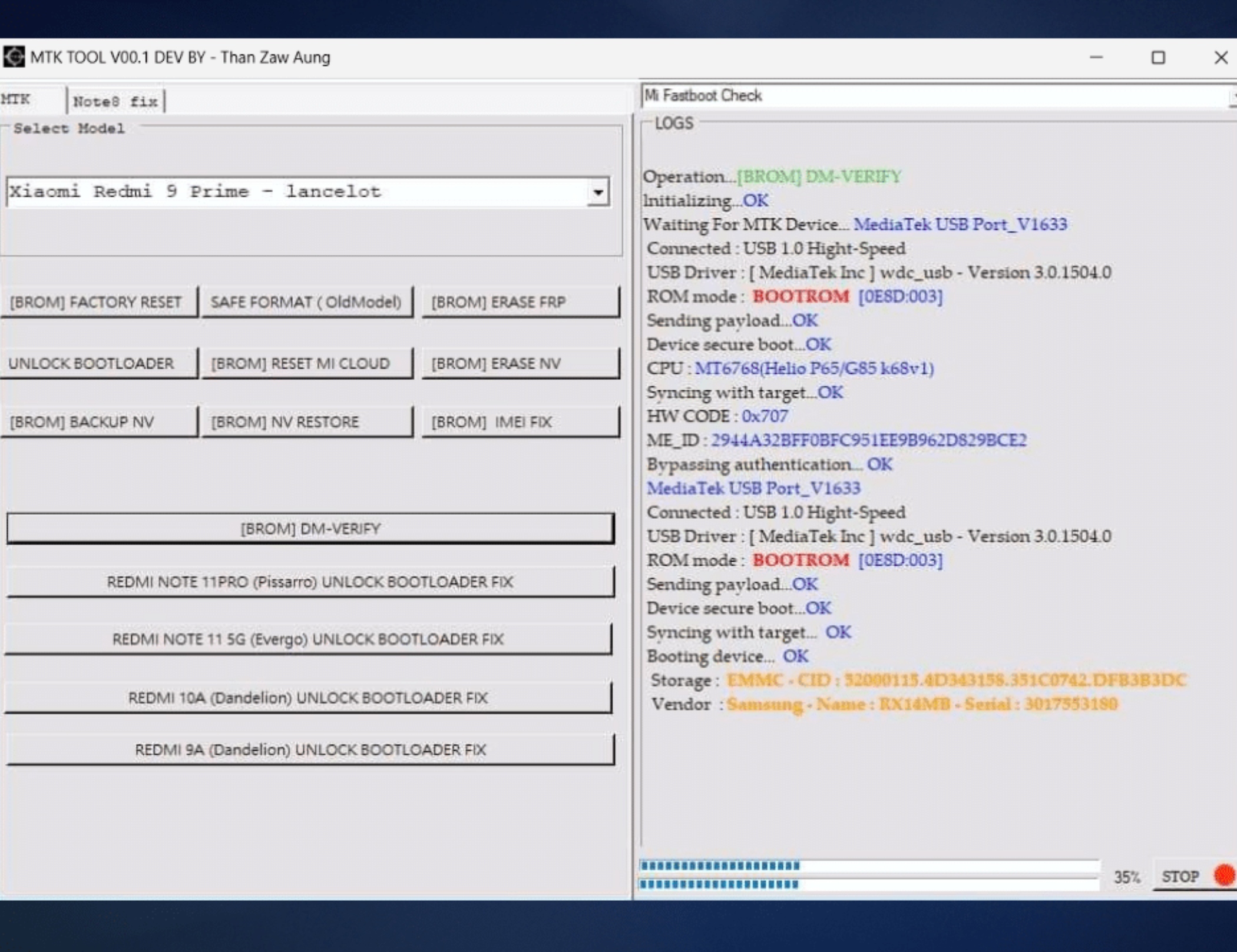Click the upper progress bar
The width and height of the screenshot is (1237, 952).
(x=869, y=865)
